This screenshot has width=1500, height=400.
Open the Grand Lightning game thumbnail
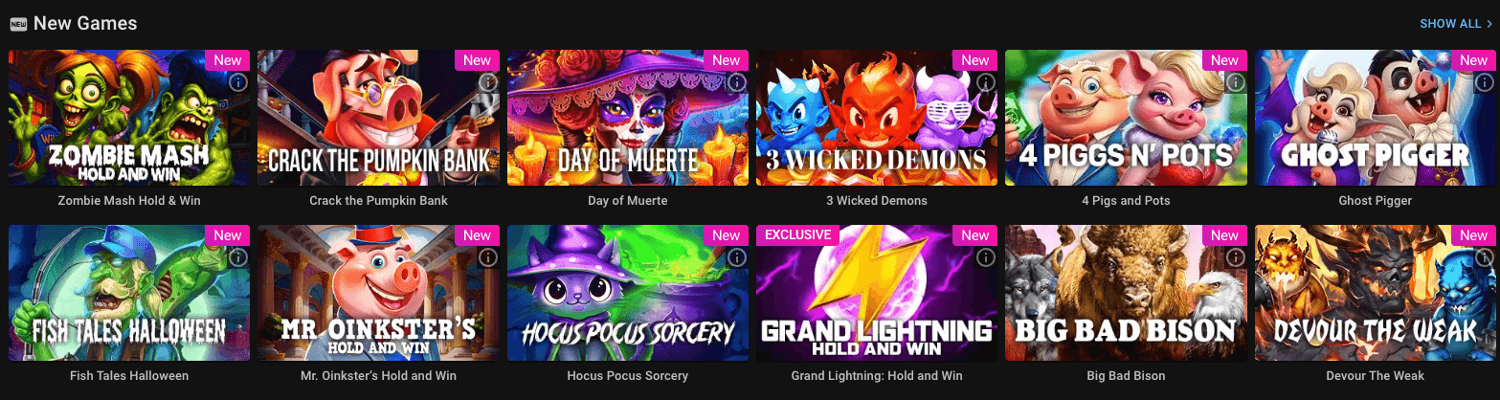[x=877, y=294]
